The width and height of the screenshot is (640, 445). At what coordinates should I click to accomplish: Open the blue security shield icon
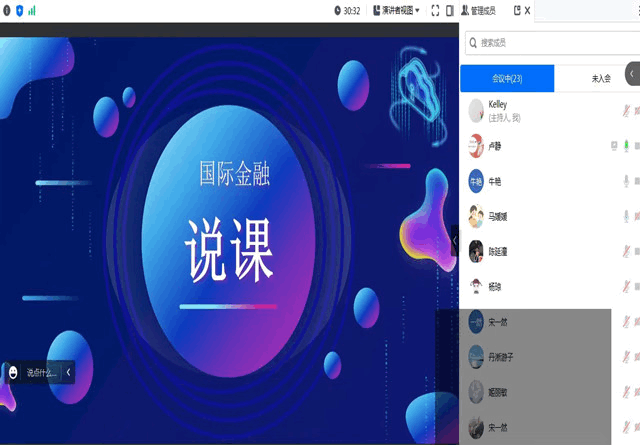tap(18, 10)
